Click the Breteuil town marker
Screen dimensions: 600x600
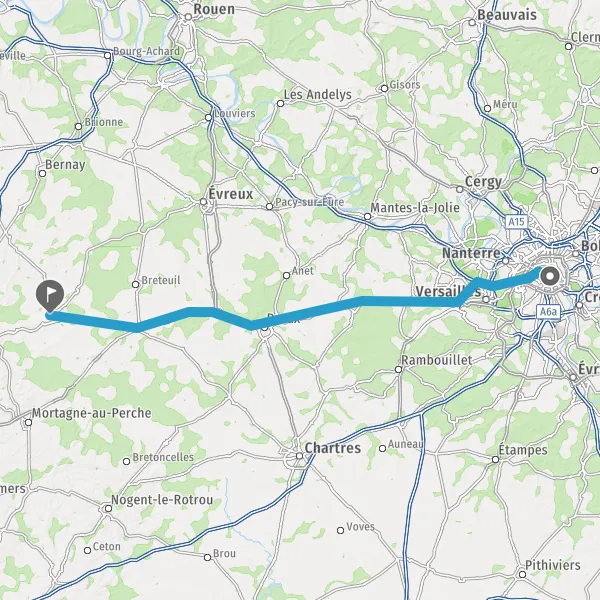(x=135, y=284)
